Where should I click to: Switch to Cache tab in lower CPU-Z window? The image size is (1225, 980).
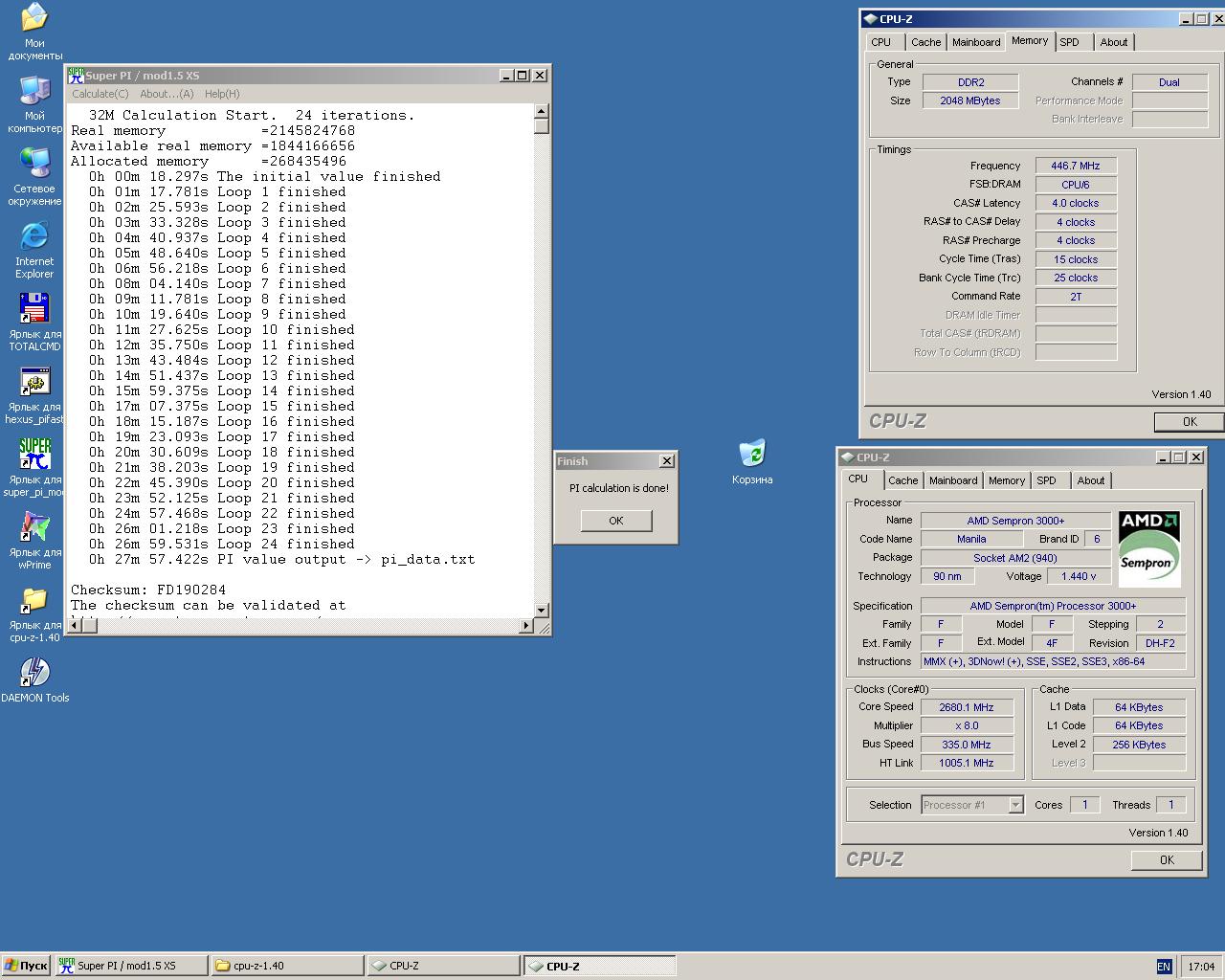(x=902, y=480)
